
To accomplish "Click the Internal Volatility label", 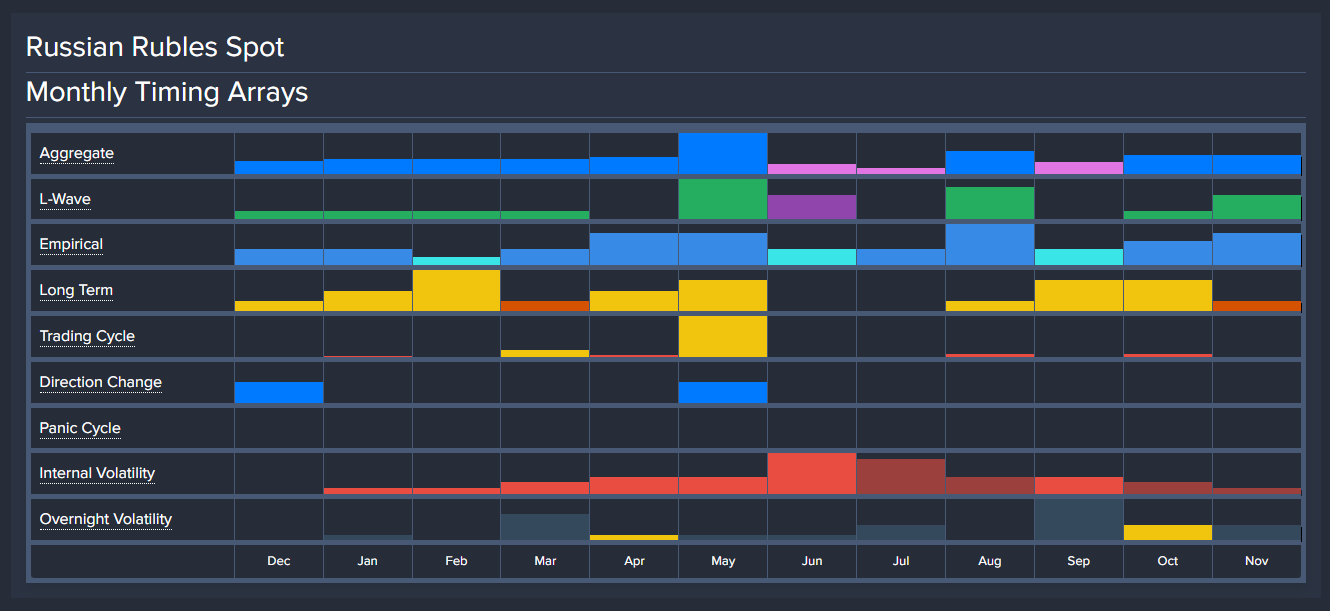I will pos(97,473).
